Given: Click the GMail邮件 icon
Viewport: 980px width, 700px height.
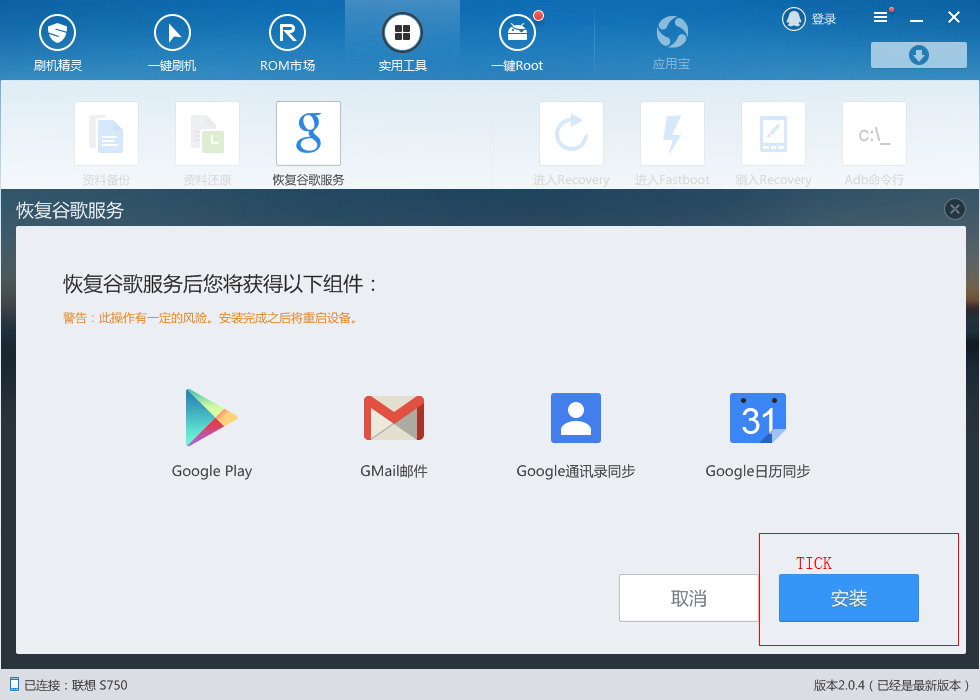Looking at the screenshot, I should (394, 418).
